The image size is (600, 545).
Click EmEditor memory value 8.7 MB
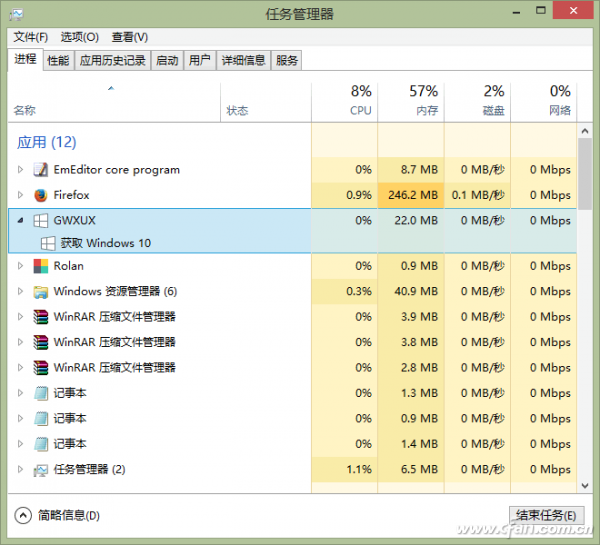click(x=419, y=170)
